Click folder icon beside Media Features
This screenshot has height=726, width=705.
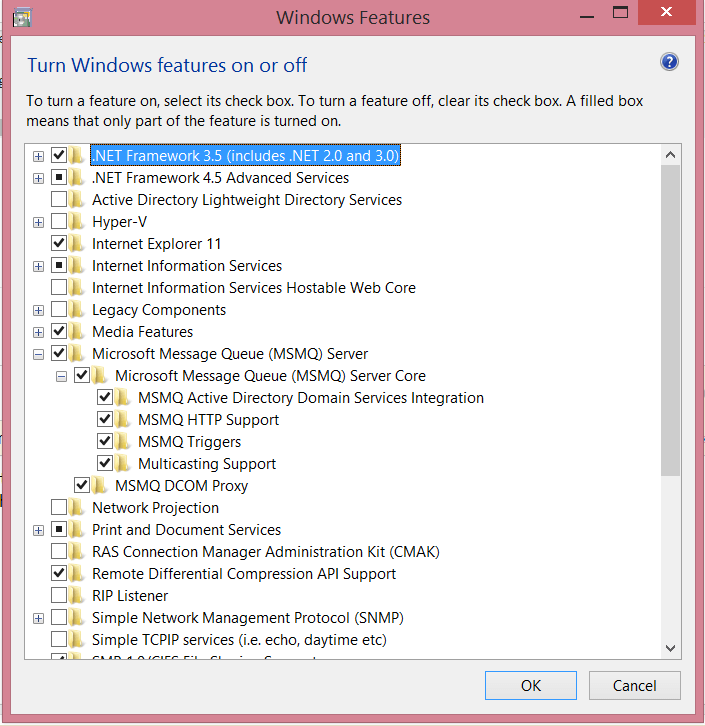(76, 332)
